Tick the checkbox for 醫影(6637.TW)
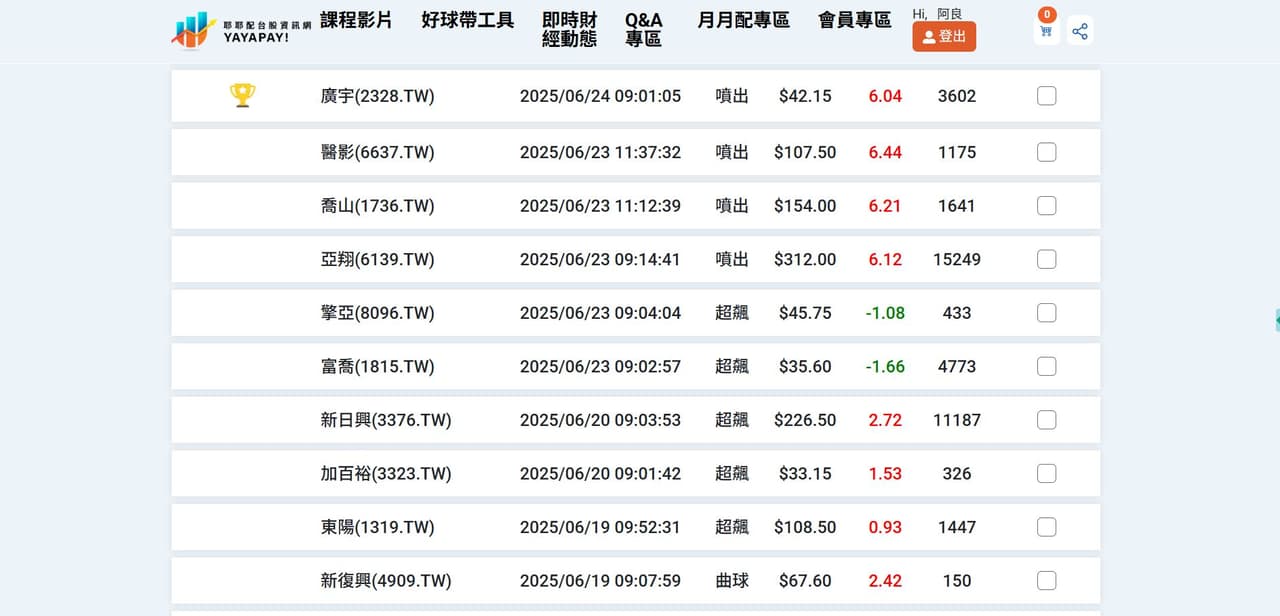This screenshot has width=1280, height=616. pyautogui.click(x=1046, y=152)
